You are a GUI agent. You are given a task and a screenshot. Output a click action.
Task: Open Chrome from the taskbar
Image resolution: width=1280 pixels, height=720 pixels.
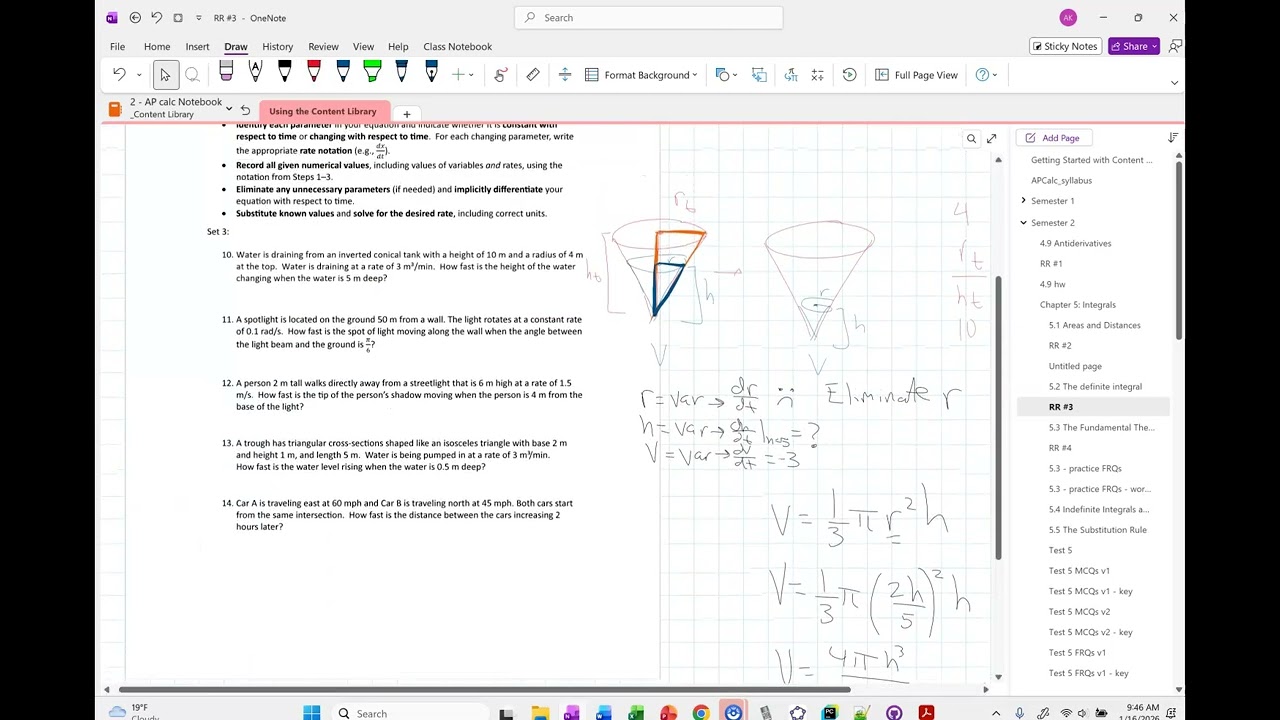click(x=701, y=712)
